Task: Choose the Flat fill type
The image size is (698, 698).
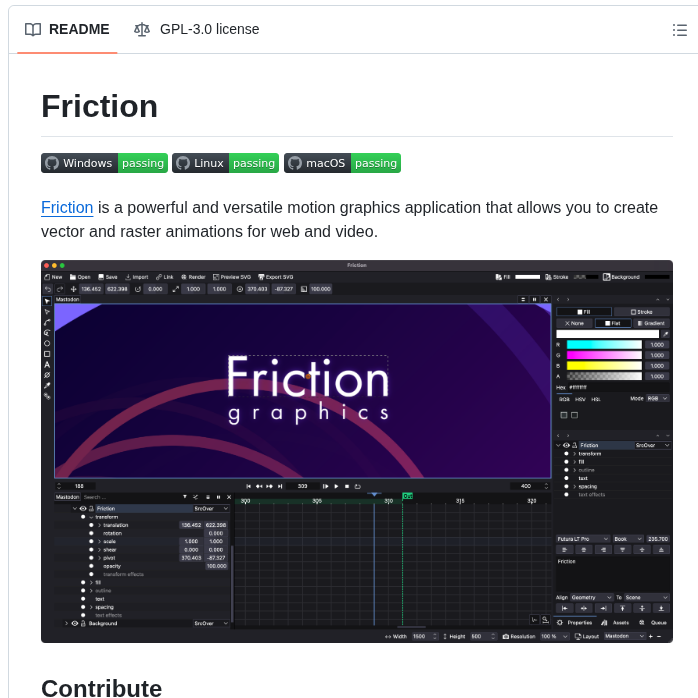Action: click(613, 323)
